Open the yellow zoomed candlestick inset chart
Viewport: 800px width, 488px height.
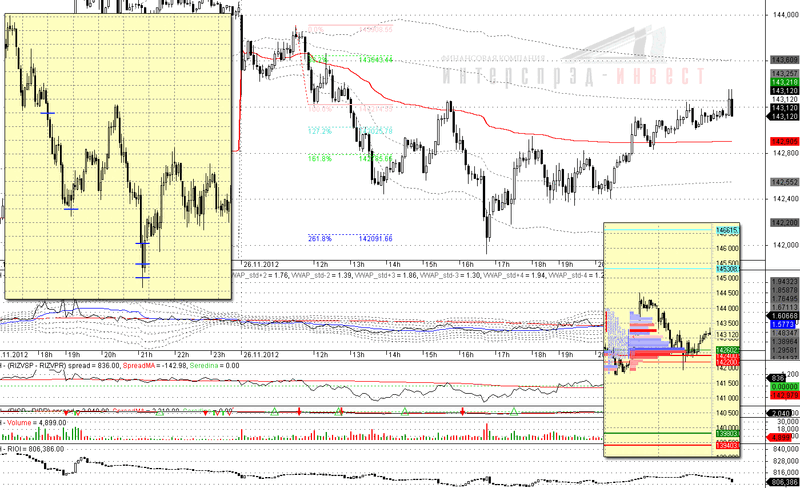[118, 156]
